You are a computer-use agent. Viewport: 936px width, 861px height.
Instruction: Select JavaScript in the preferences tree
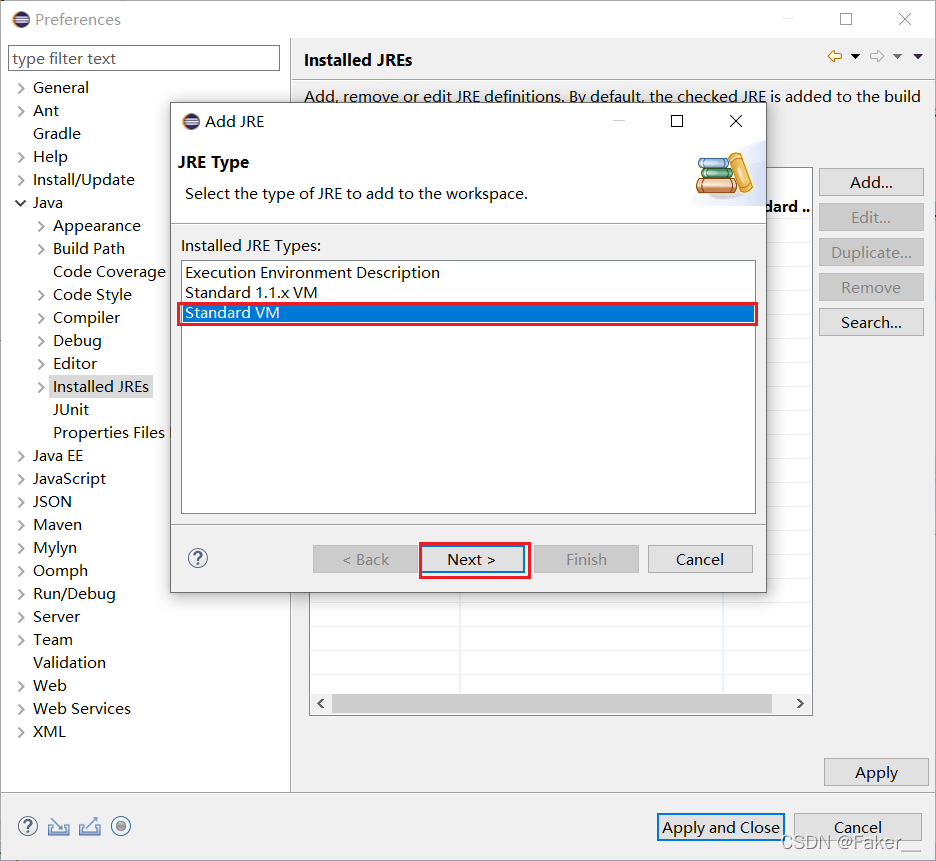click(x=69, y=479)
